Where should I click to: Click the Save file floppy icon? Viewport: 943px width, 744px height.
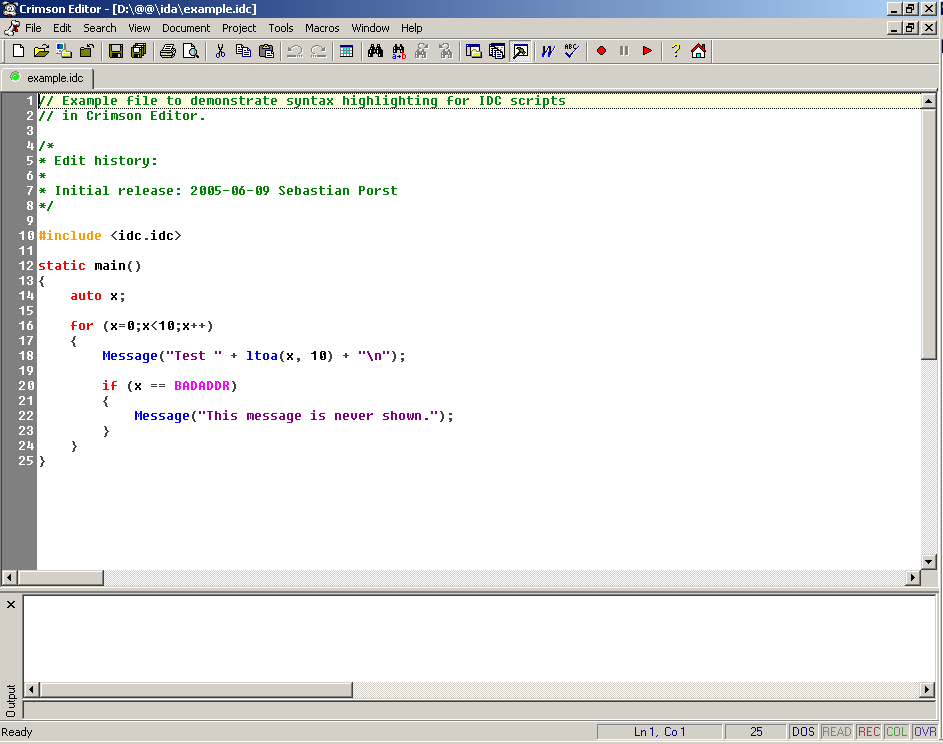116,51
